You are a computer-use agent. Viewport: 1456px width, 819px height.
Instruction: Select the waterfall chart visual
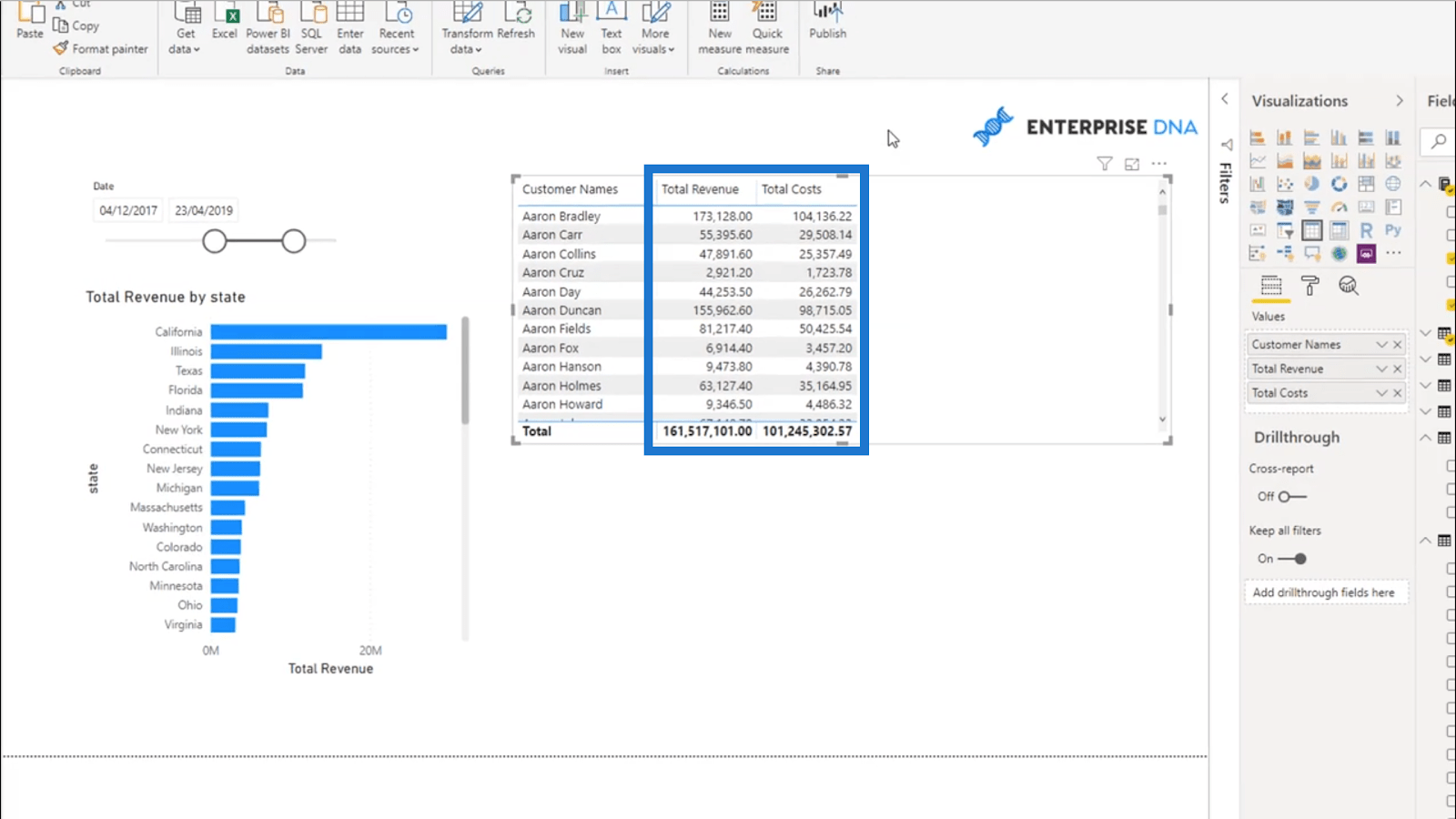[1258, 184]
